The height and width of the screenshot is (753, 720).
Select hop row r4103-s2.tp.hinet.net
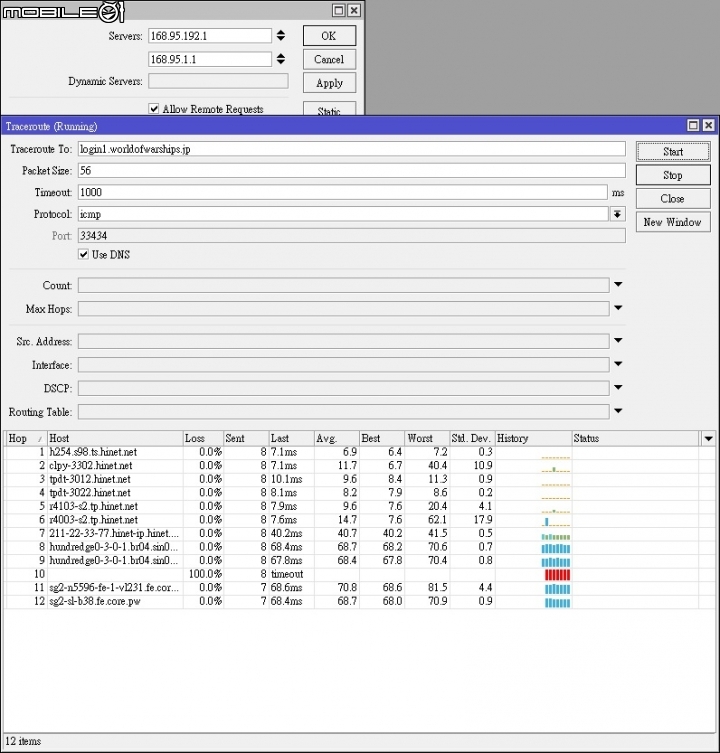pyautogui.click(x=360, y=507)
